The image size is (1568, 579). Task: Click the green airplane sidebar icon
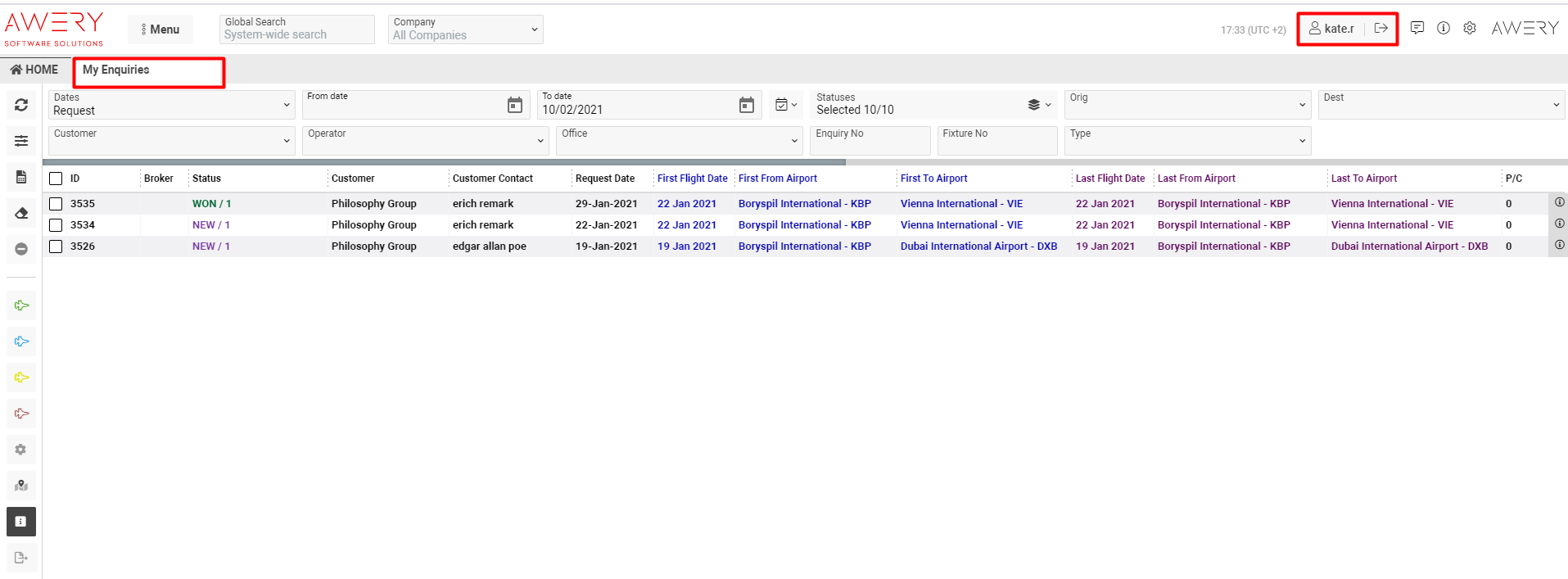click(x=21, y=305)
